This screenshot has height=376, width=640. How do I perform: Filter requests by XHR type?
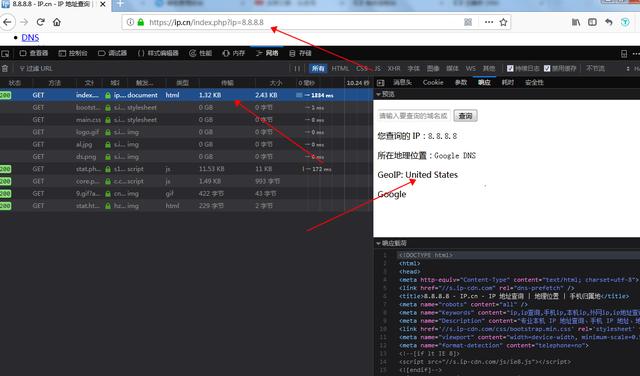[394, 69]
